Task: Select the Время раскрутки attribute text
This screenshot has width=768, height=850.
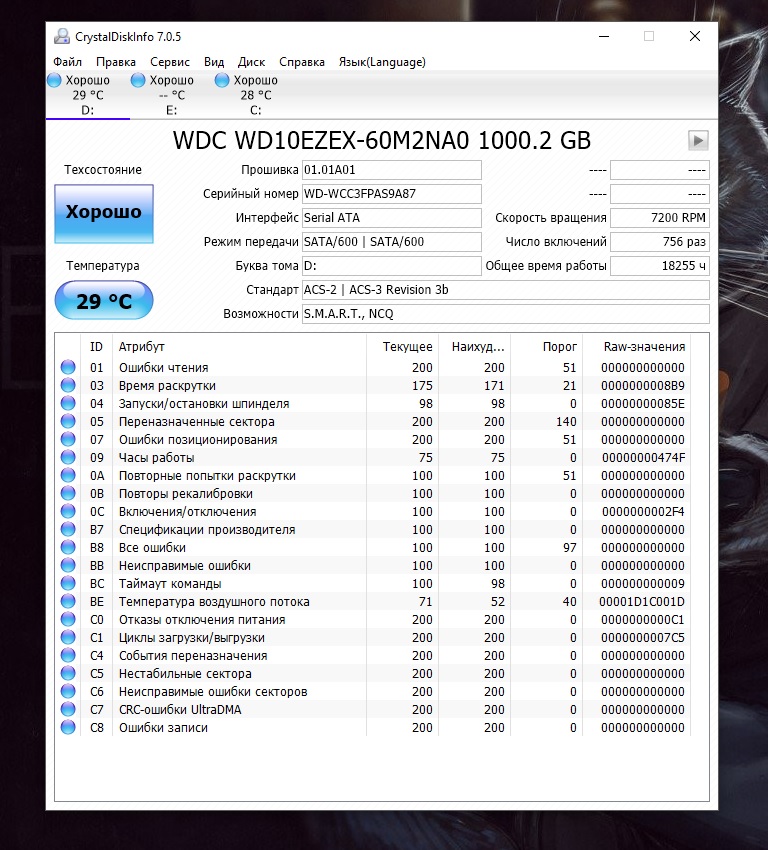Action: coord(167,385)
